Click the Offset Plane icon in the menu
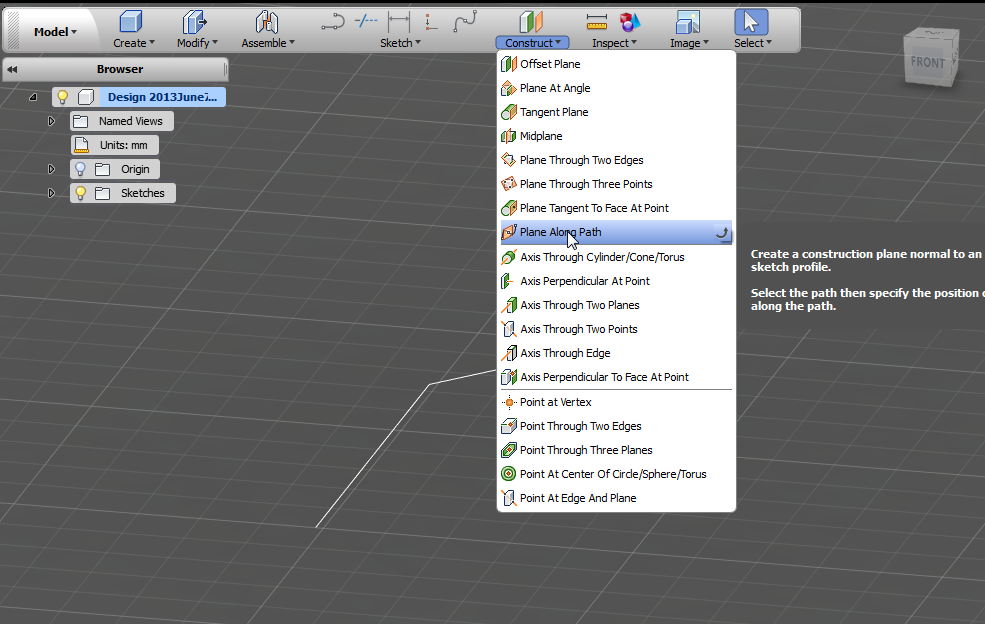 (509, 64)
